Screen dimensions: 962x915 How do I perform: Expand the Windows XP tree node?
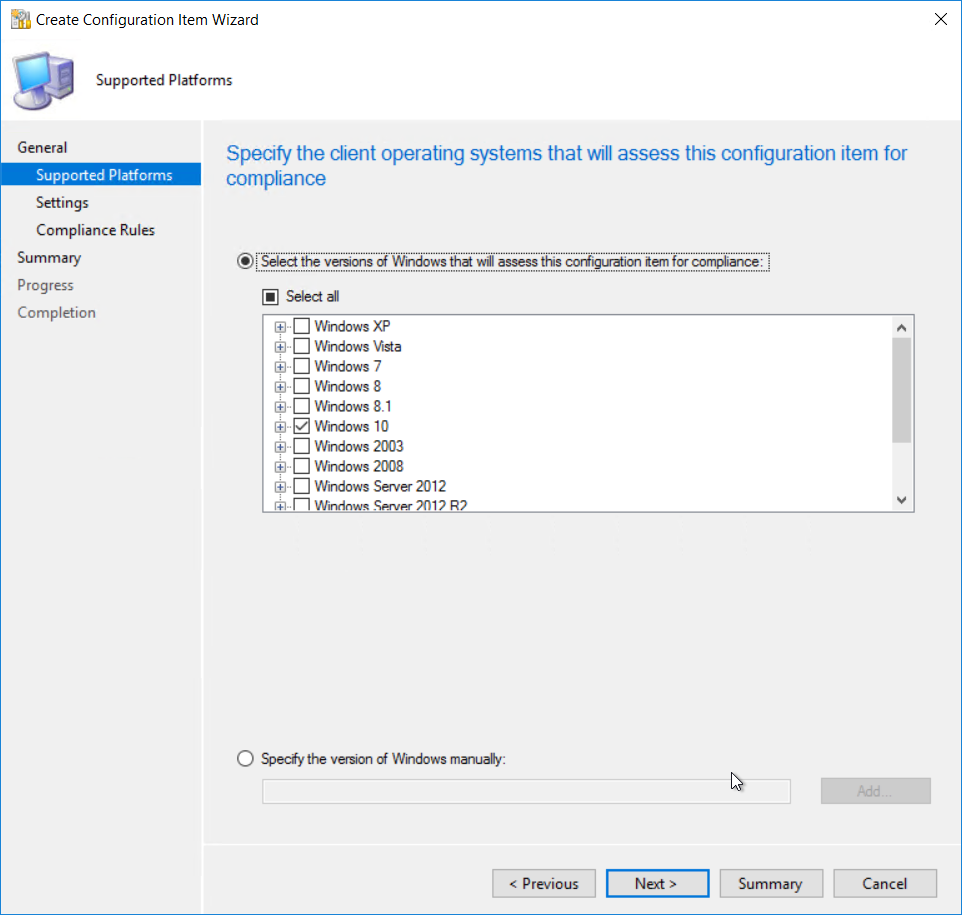(281, 327)
